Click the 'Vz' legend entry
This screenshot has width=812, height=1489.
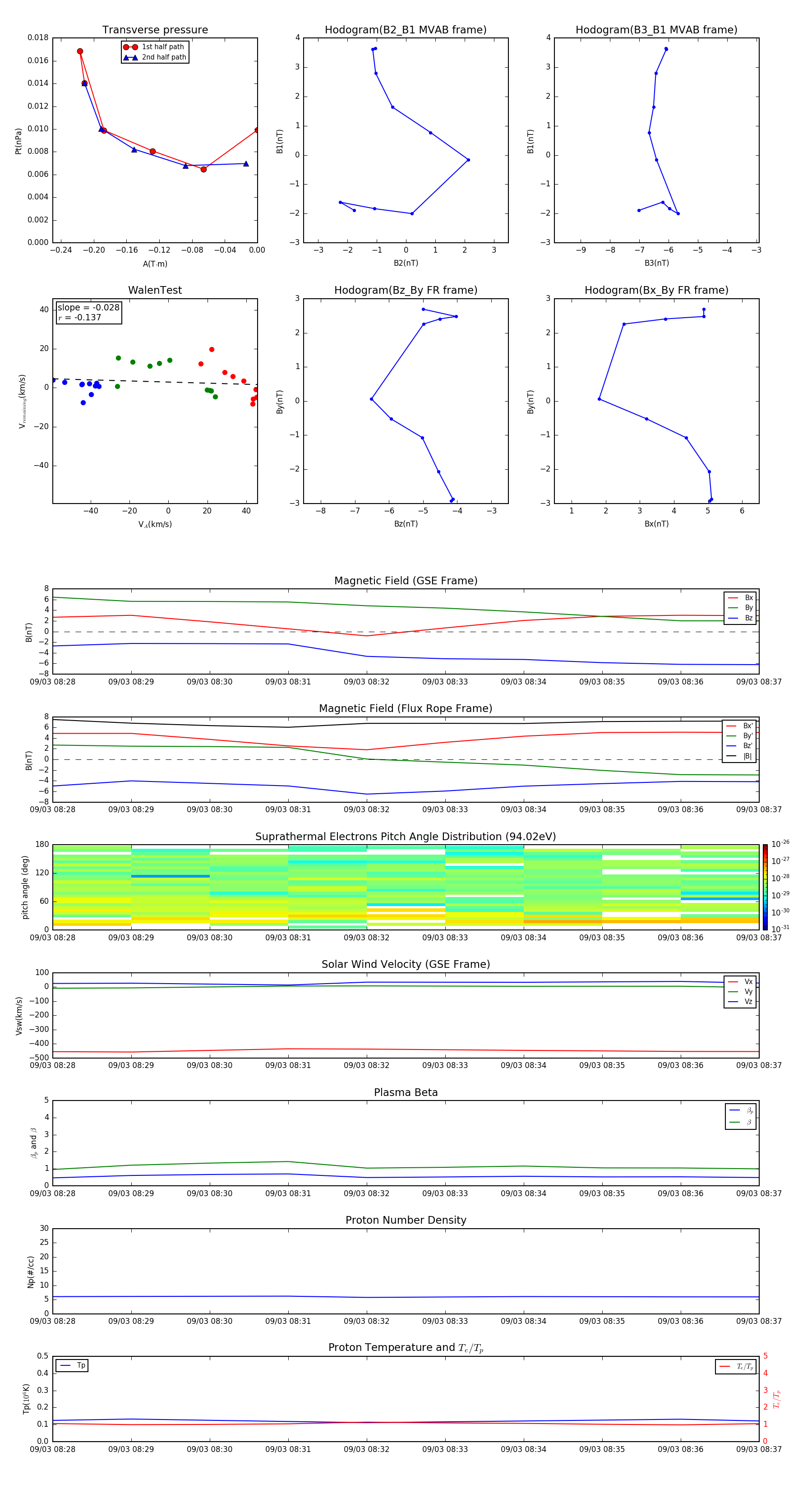click(x=740, y=1001)
